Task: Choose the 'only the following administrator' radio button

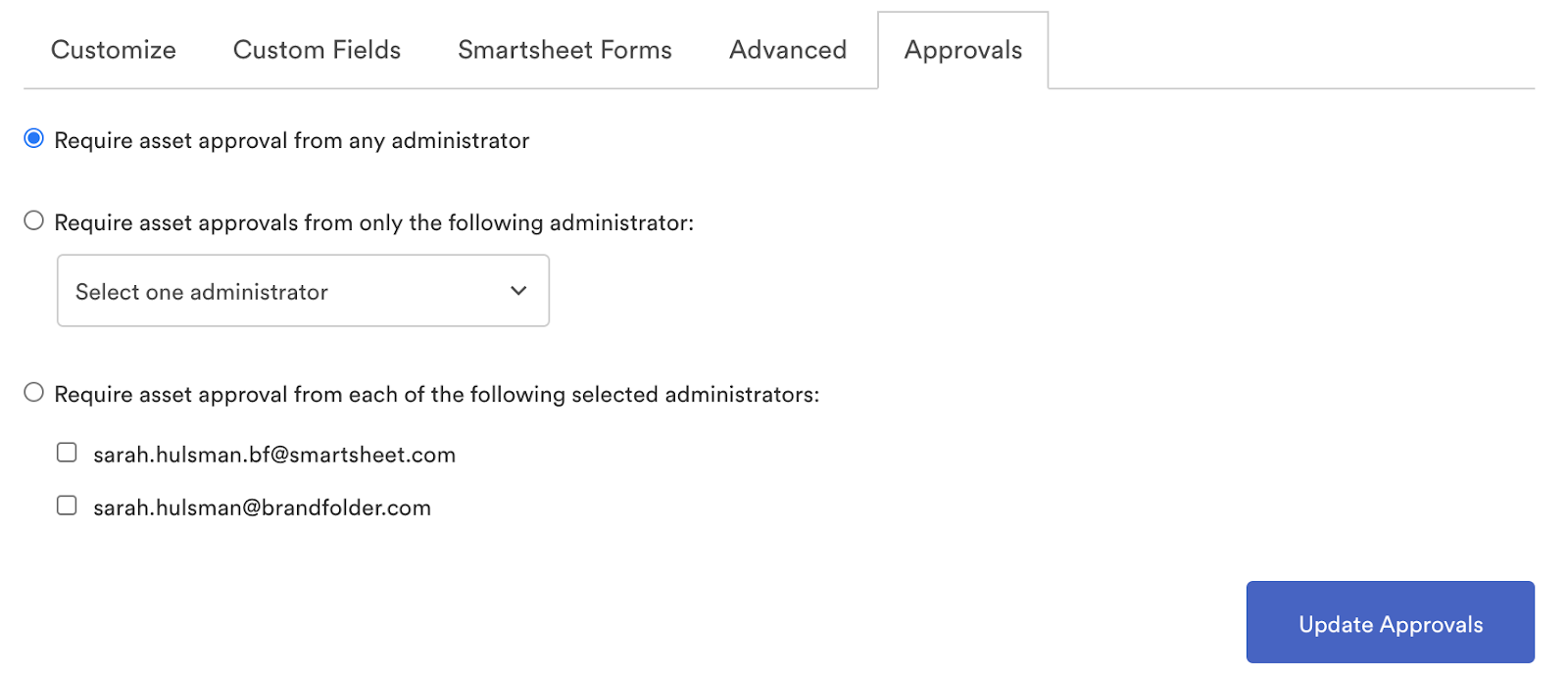Action: coord(34,221)
